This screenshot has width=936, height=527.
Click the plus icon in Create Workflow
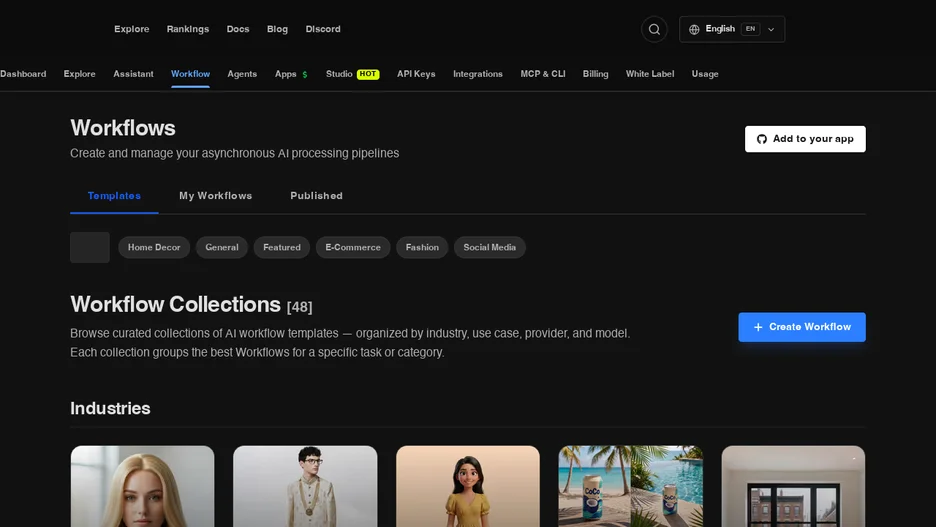(x=758, y=327)
